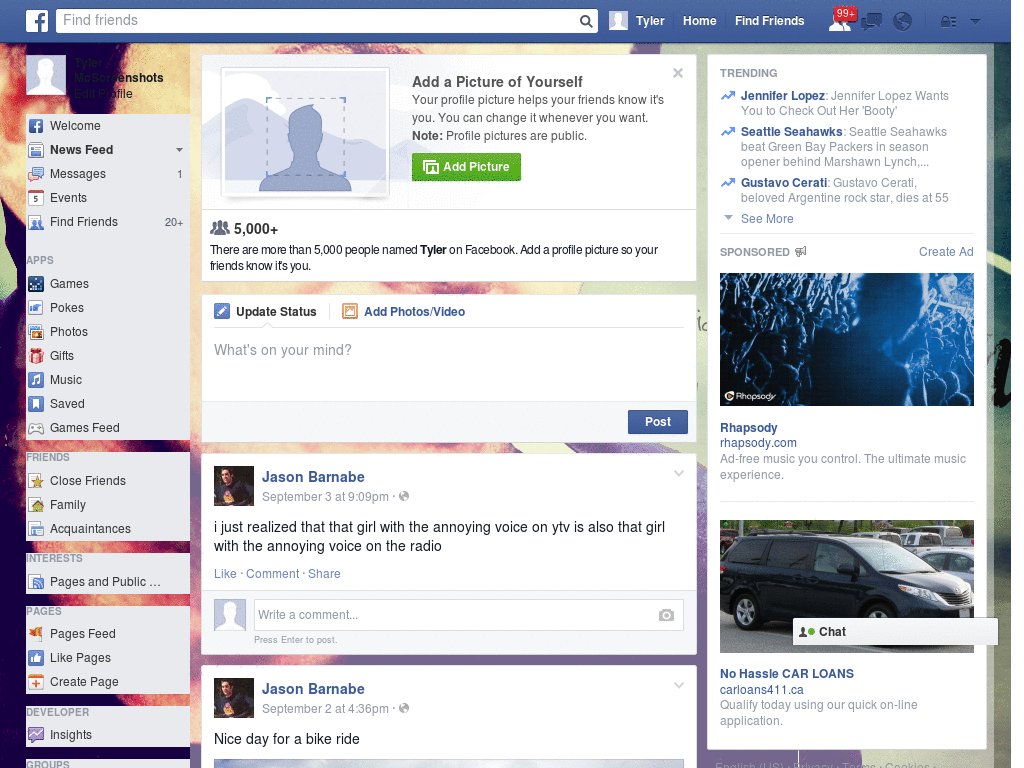Open the car loans ad van image
The image size is (1024, 768).
coord(846,586)
